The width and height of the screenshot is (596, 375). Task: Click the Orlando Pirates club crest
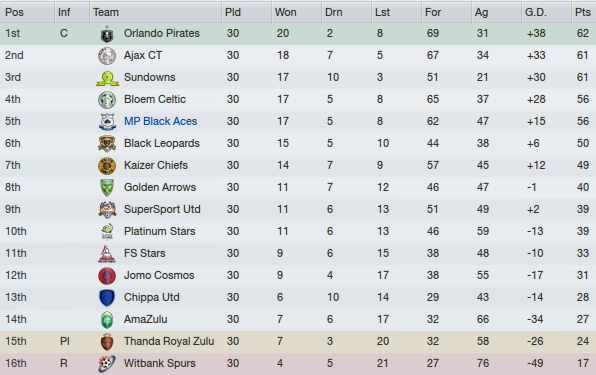[x=107, y=34]
